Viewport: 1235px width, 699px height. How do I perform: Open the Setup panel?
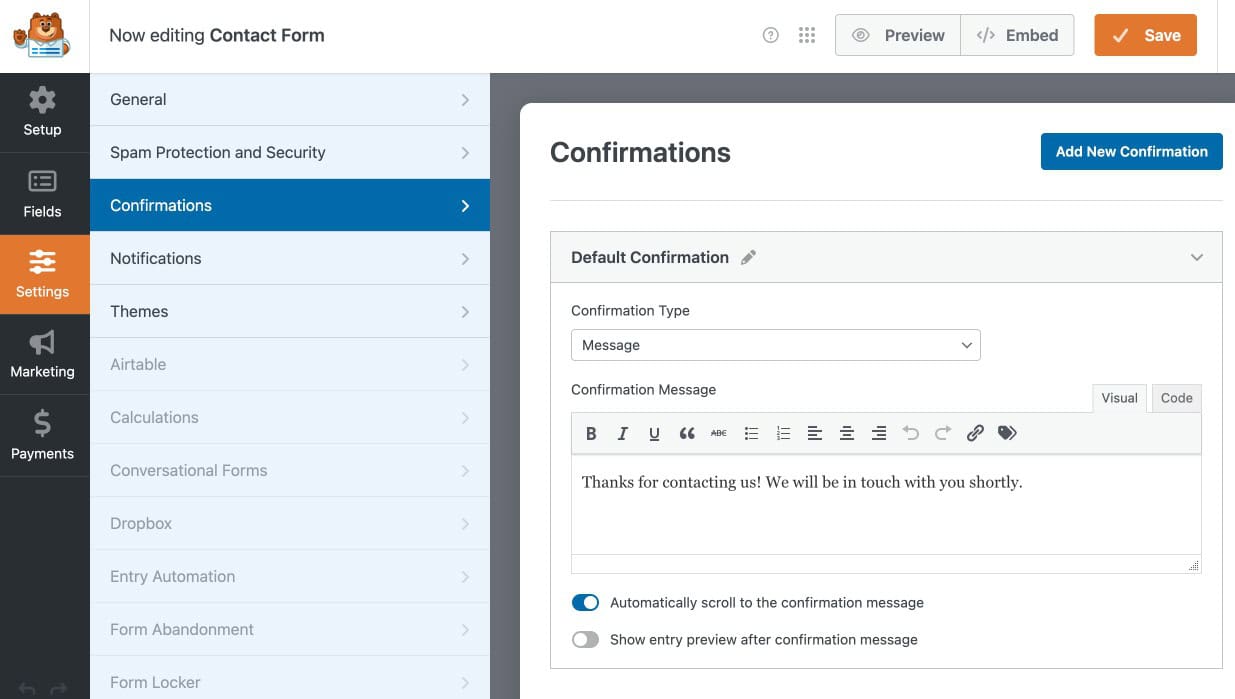pos(43,112)
